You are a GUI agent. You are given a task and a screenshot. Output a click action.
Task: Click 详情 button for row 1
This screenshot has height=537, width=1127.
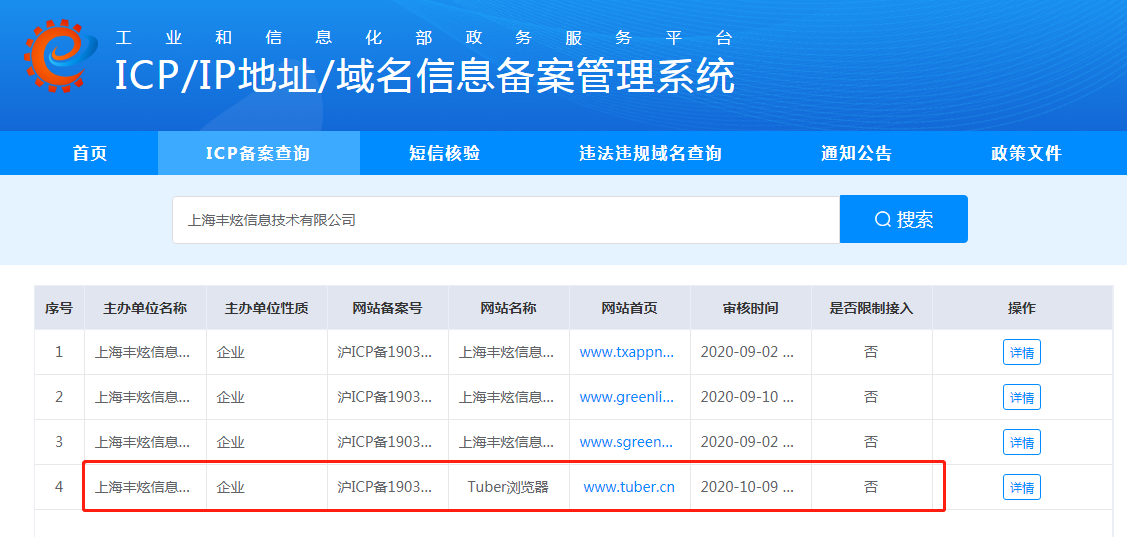tap(1021, 352)
